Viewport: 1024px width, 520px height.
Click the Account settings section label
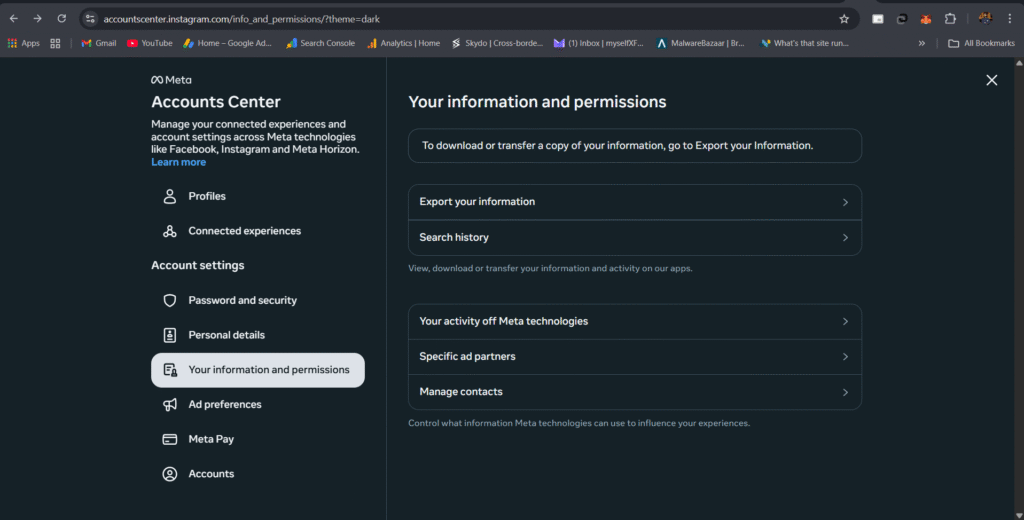tap(198, 265)
